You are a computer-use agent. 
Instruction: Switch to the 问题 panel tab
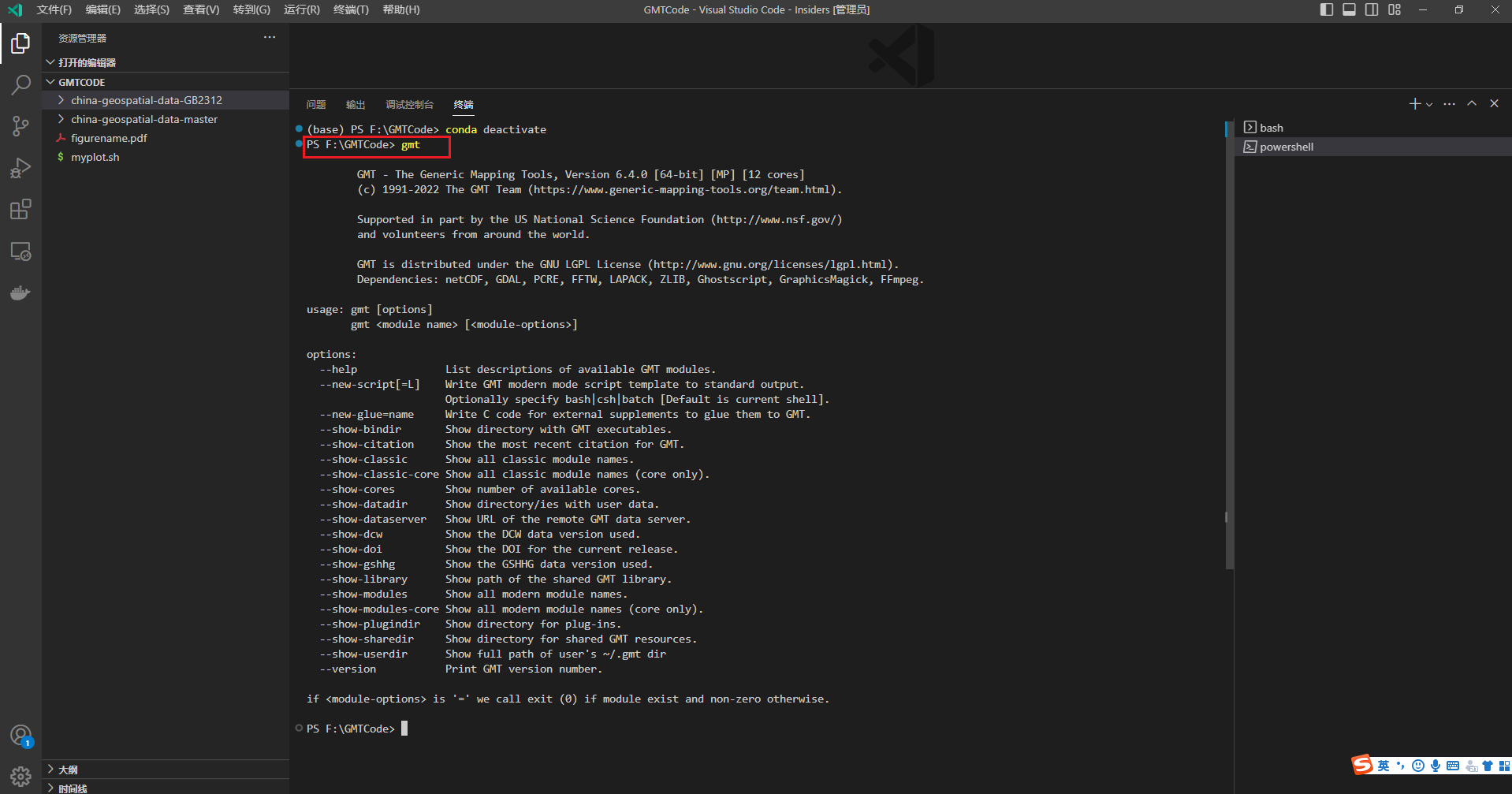(316, 104)
